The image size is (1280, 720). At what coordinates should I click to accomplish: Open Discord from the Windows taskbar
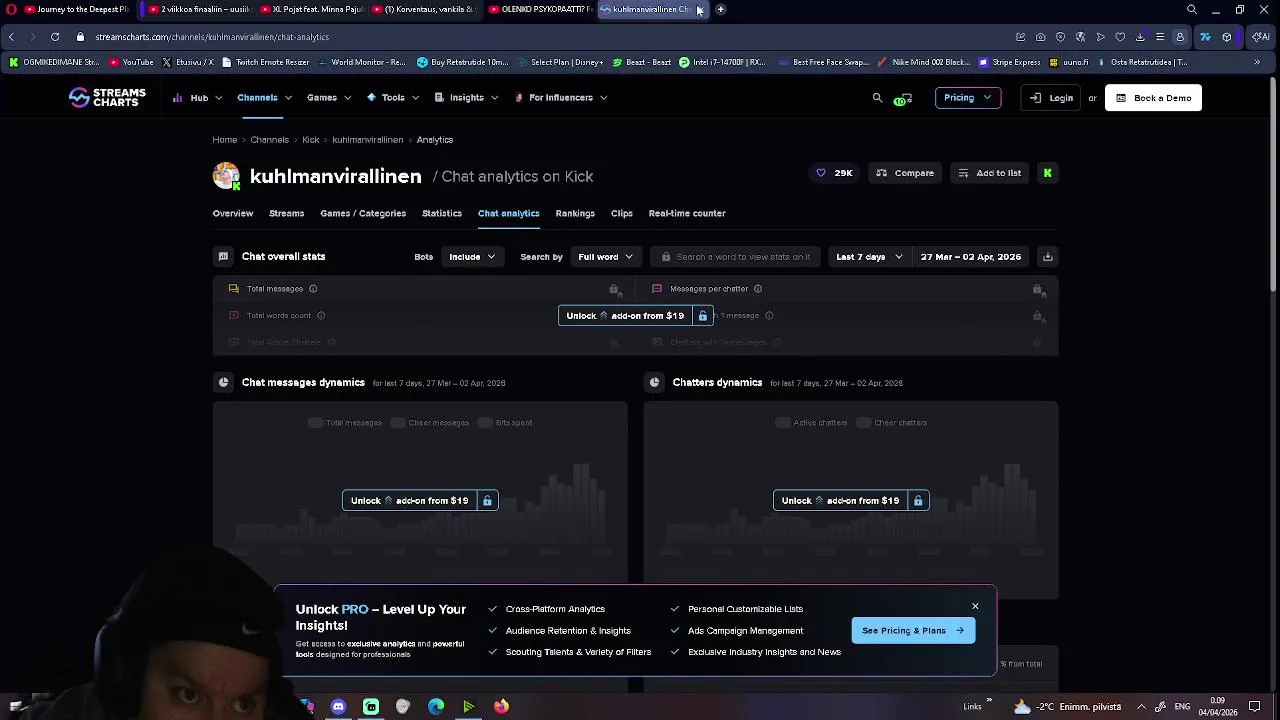338,707
